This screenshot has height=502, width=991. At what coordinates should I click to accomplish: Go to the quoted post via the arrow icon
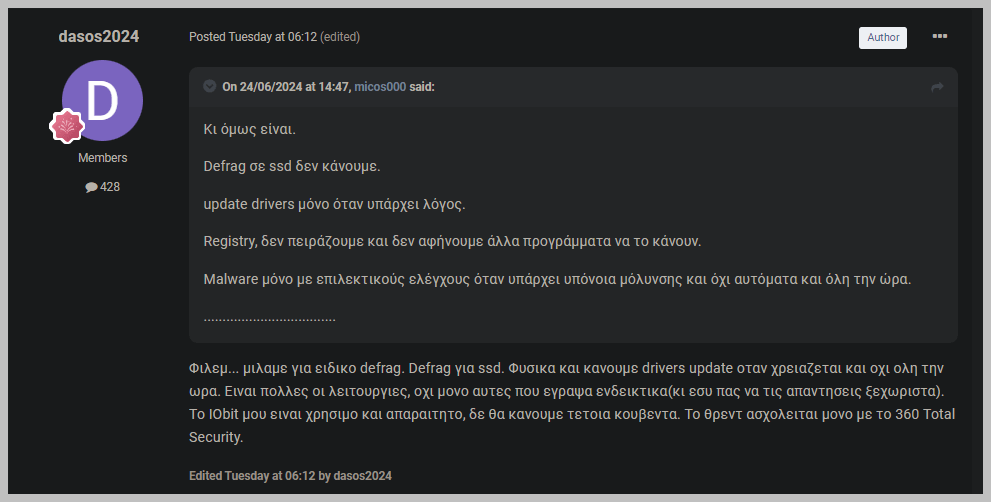(937, 87)
